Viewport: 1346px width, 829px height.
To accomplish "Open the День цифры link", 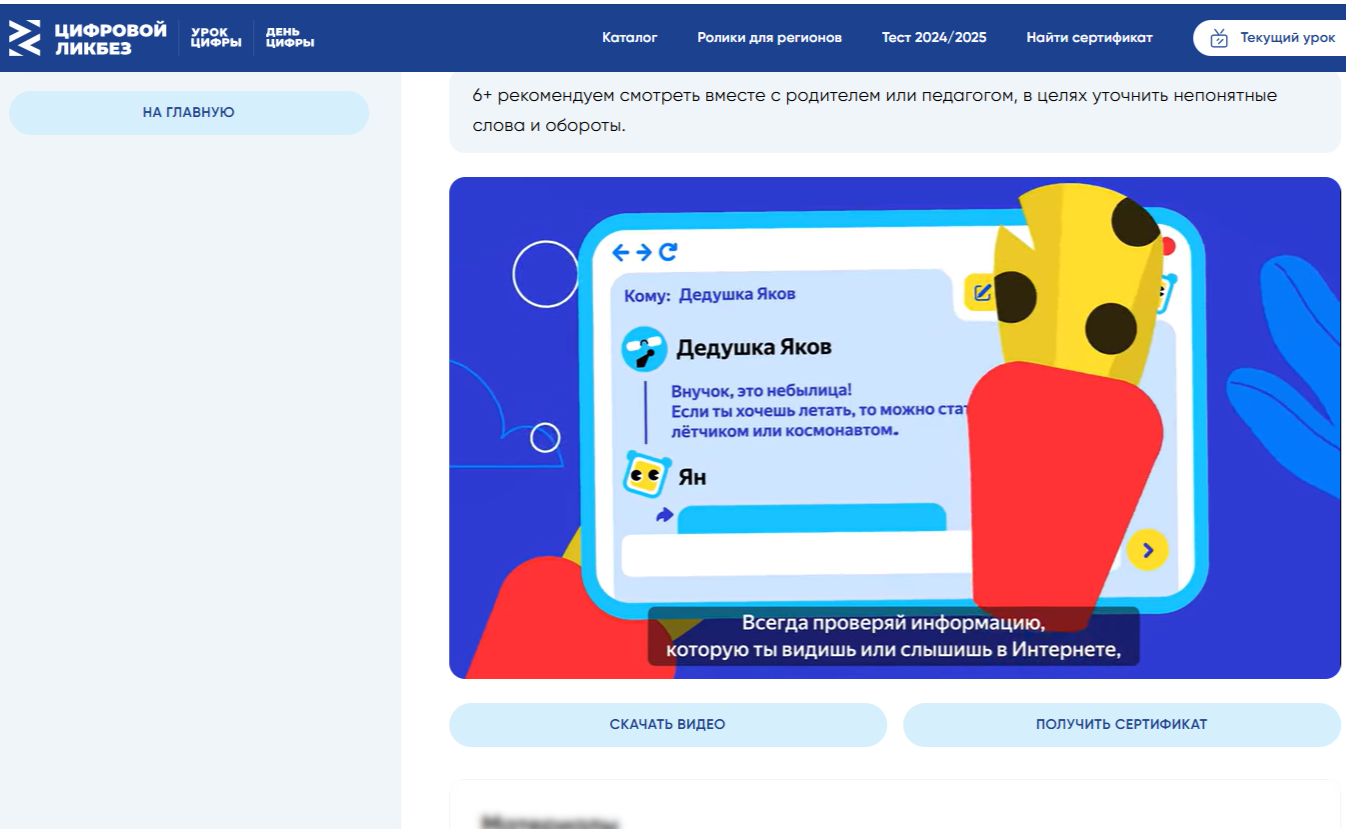I will pyautogui.click(x=289, y=38).
